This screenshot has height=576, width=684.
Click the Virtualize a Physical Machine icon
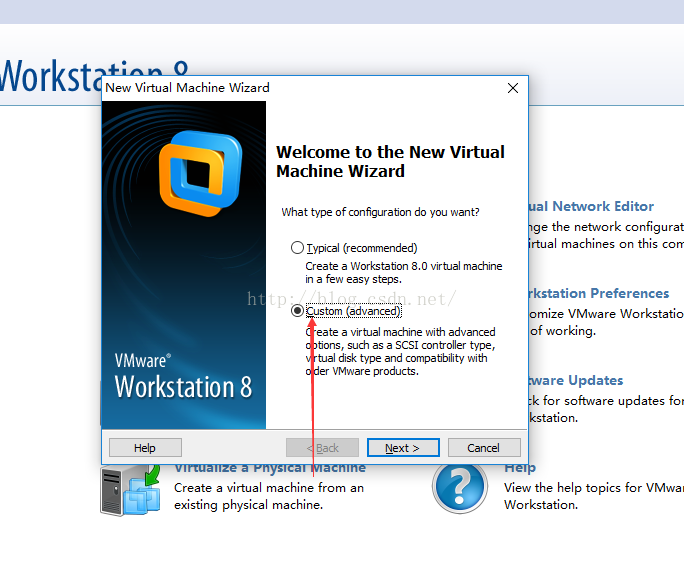[130, 490]
